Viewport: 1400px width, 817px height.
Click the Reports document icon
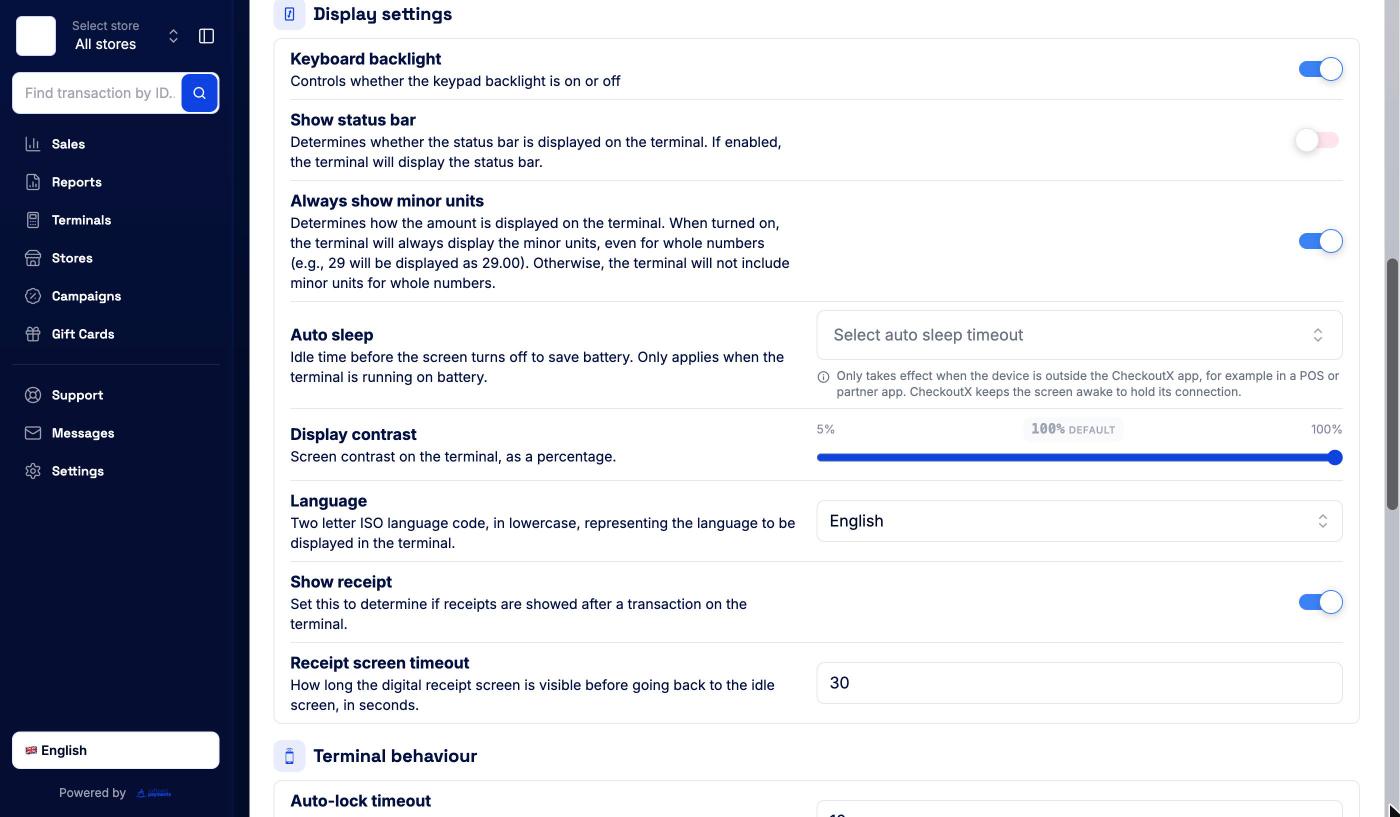pos(33,182)
